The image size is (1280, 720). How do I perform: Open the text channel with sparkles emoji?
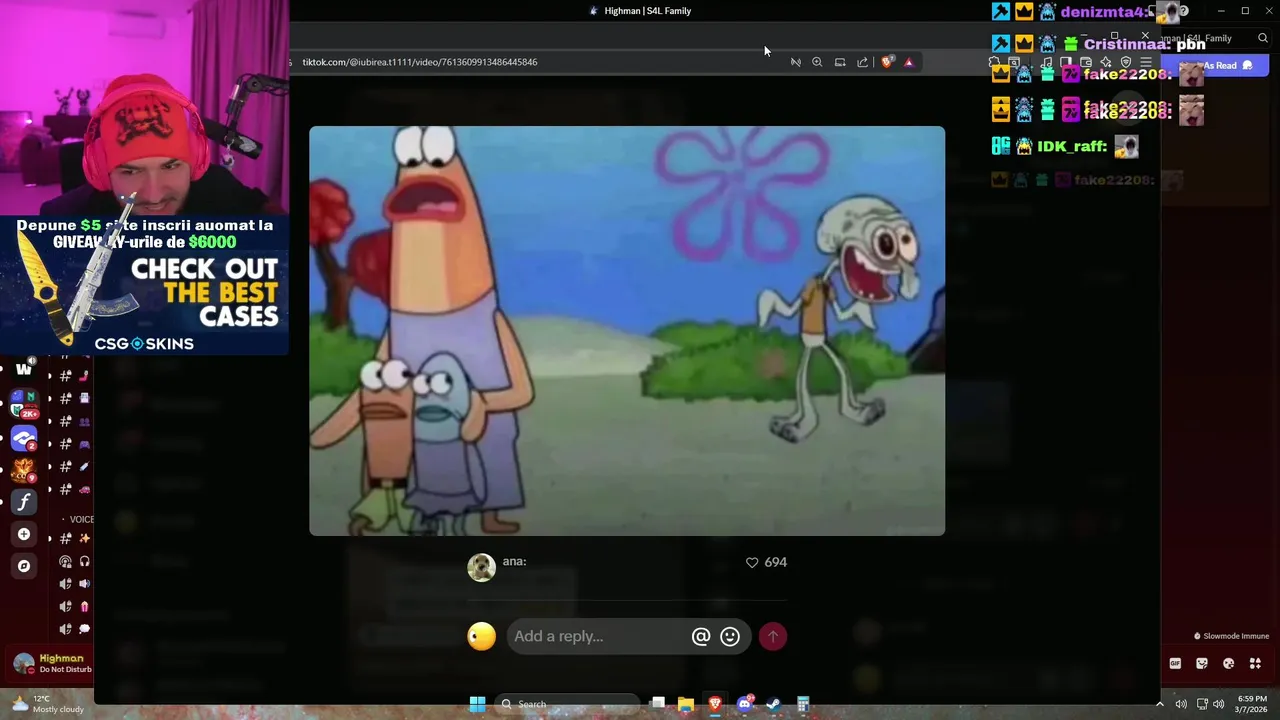(x=74, y=539)
